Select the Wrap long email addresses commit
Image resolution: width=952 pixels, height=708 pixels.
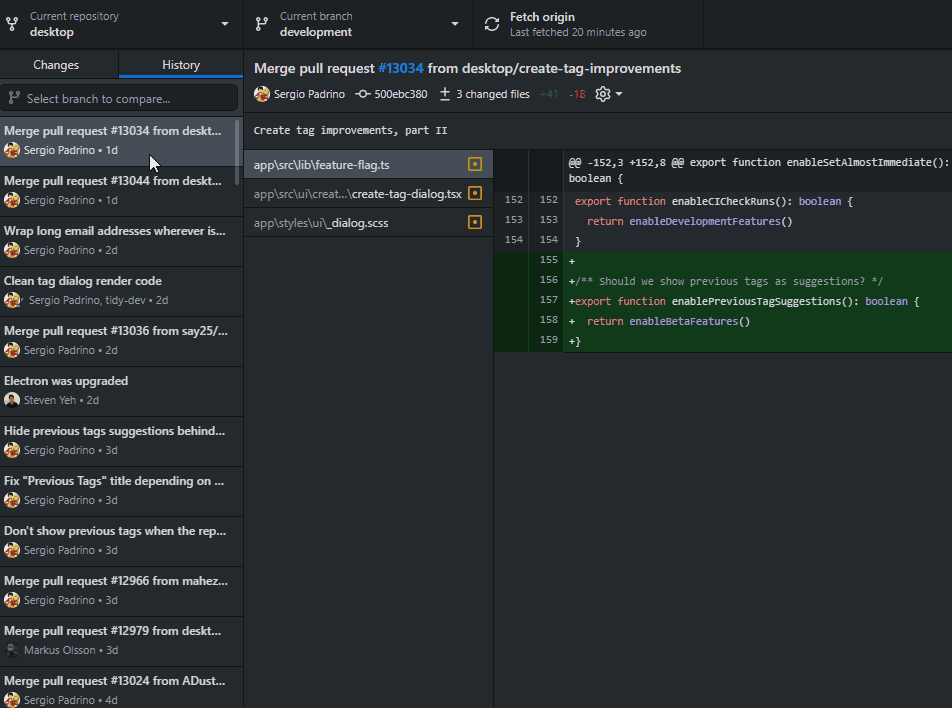click(121, 241)
